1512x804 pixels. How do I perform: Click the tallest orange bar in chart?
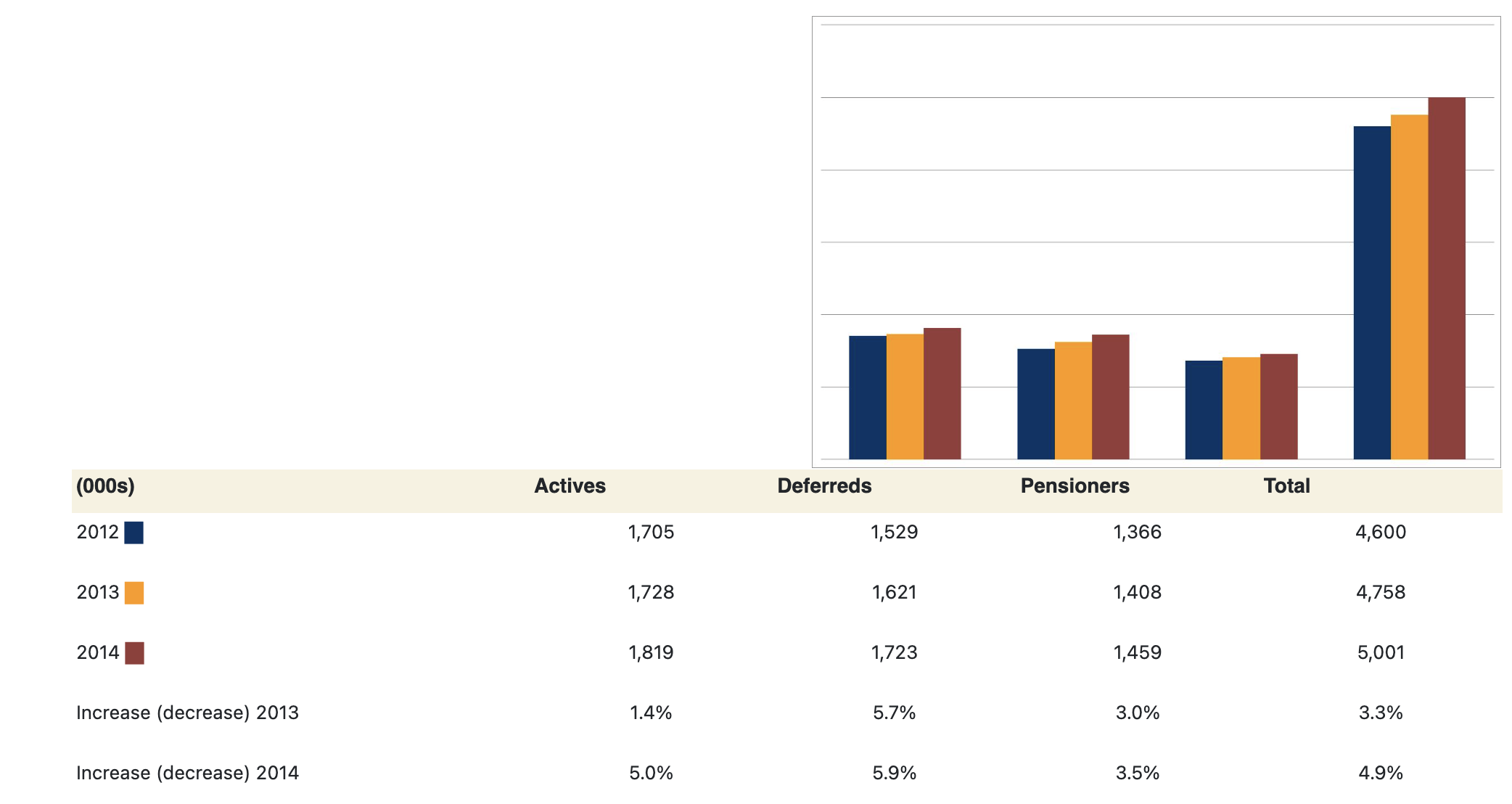pyautogui.click(x=1409, y=287)
